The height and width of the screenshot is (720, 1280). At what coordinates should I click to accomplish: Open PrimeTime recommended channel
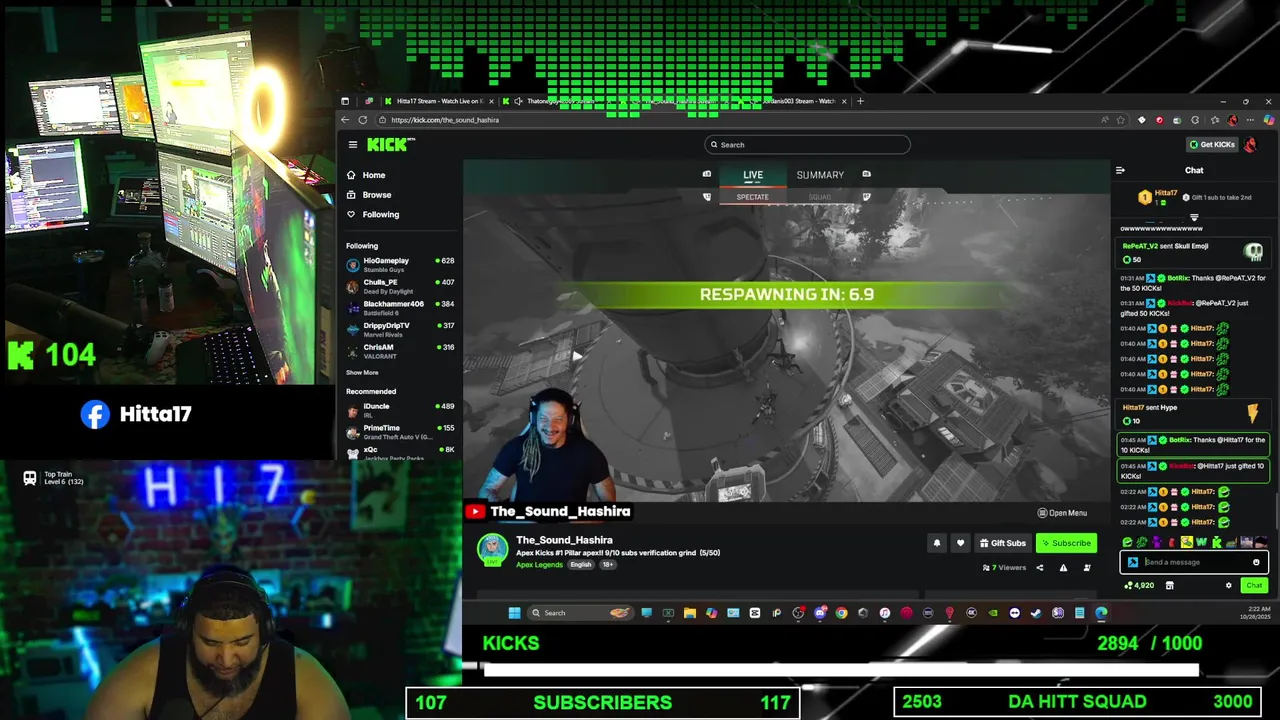coord(400,432)
